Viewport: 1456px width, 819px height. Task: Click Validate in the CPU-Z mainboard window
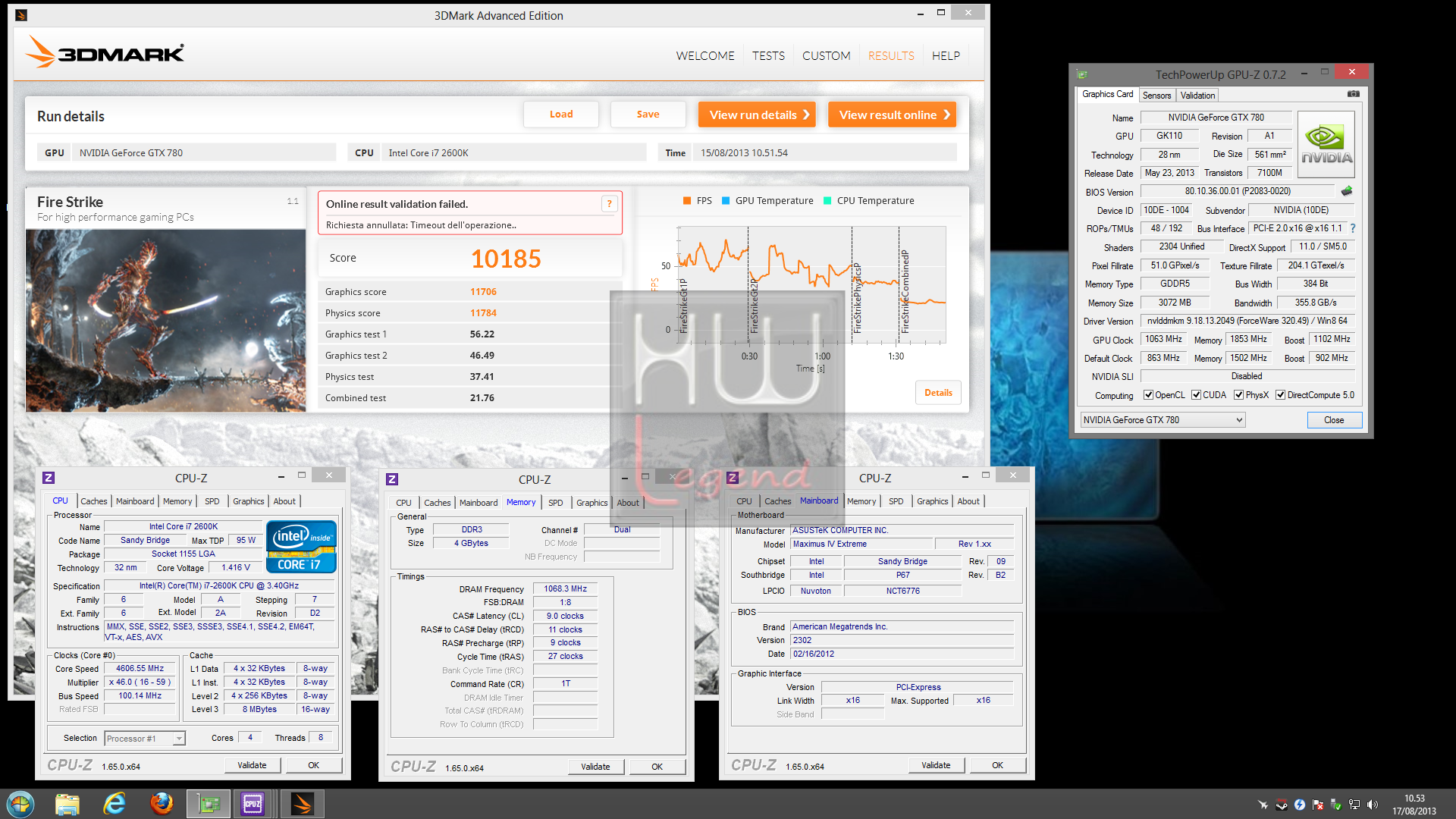coord(936,766)
